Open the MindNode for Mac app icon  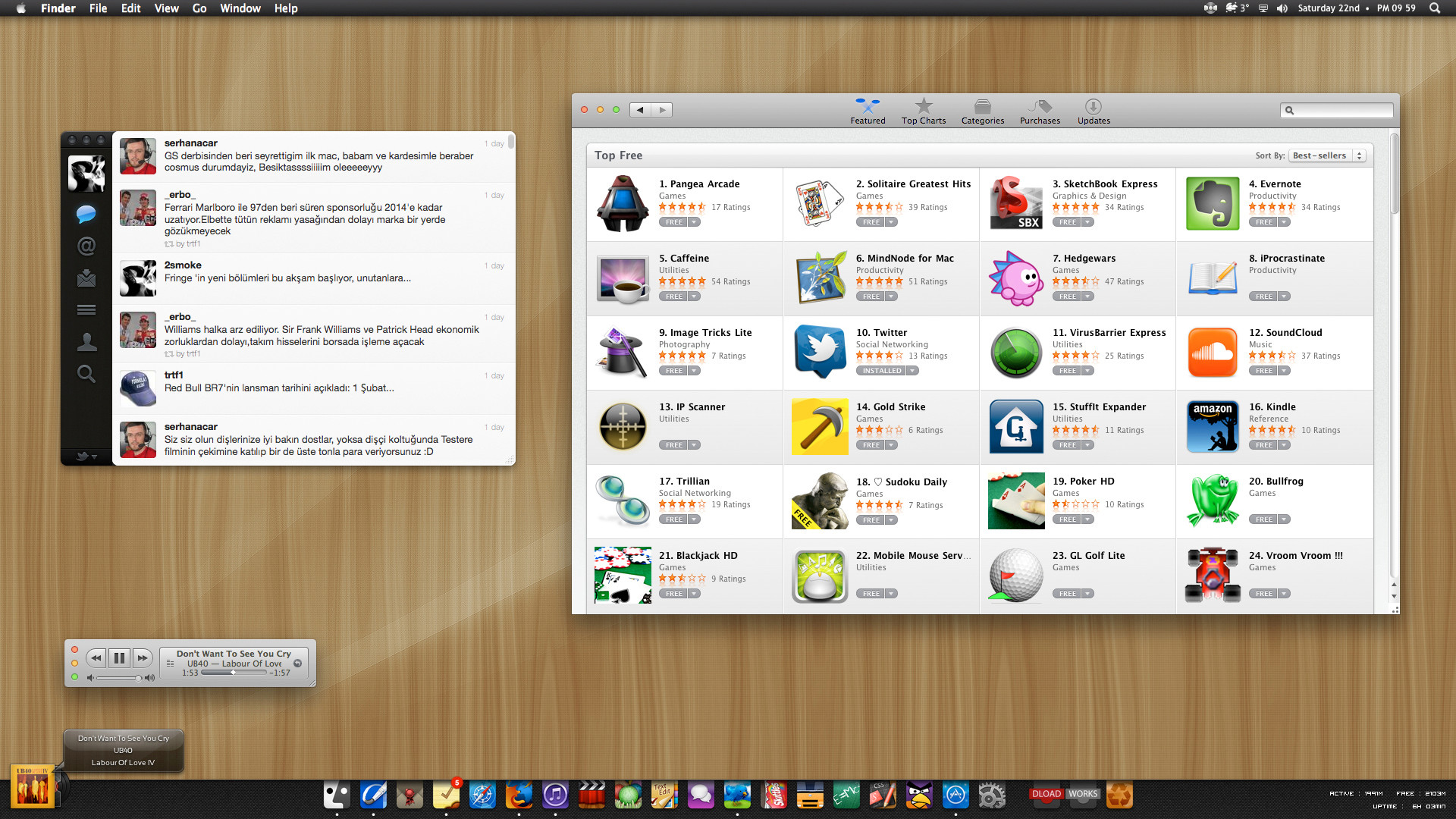coord(820,278)
